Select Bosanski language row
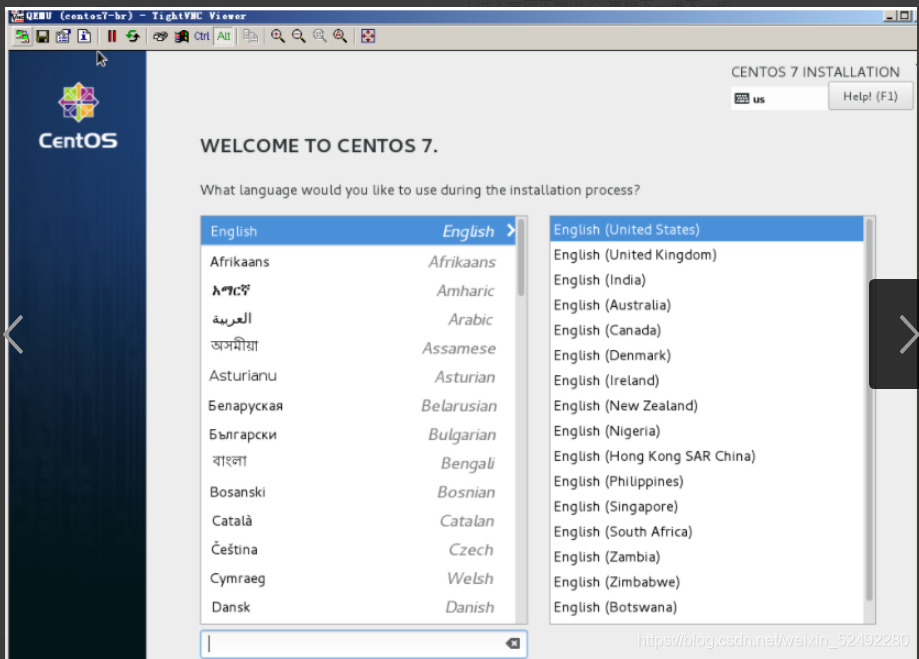919x659 pixels. [x=358, y=491]
